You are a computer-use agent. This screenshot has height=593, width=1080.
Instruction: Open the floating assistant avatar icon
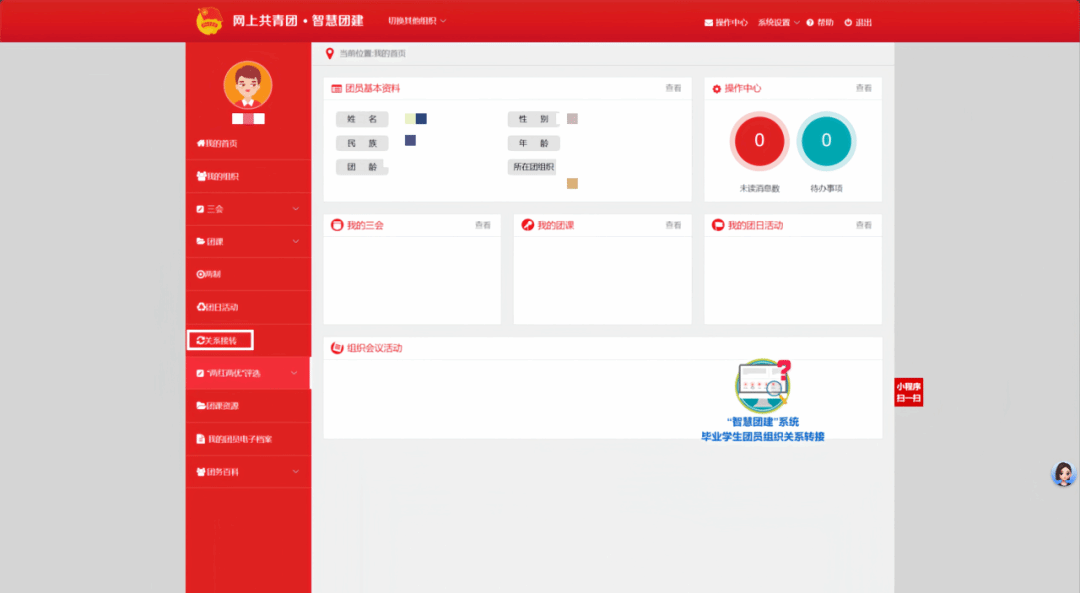1063,474
